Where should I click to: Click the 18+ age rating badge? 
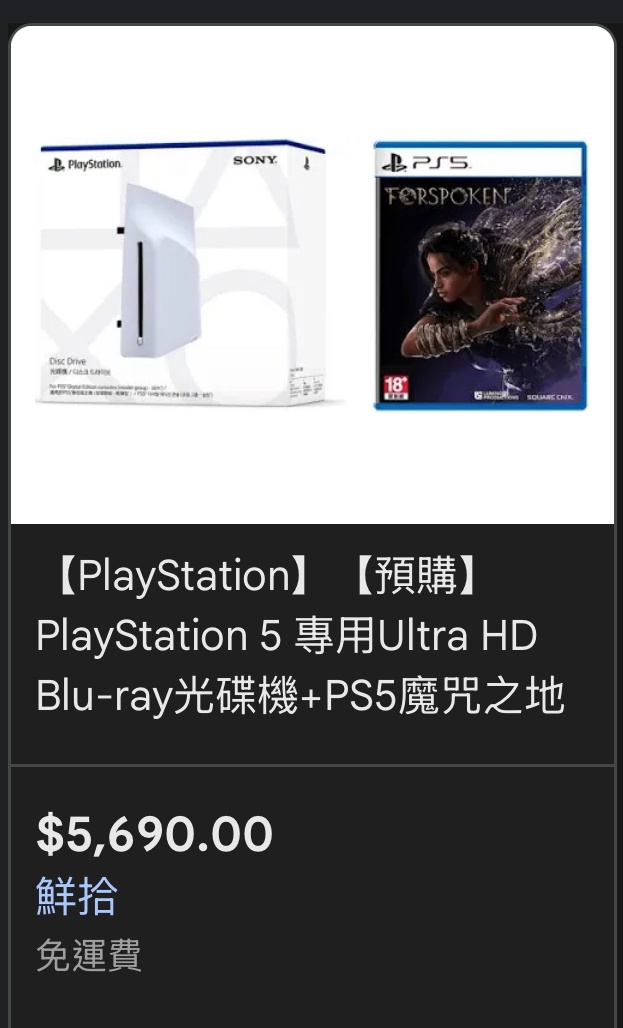395,387
